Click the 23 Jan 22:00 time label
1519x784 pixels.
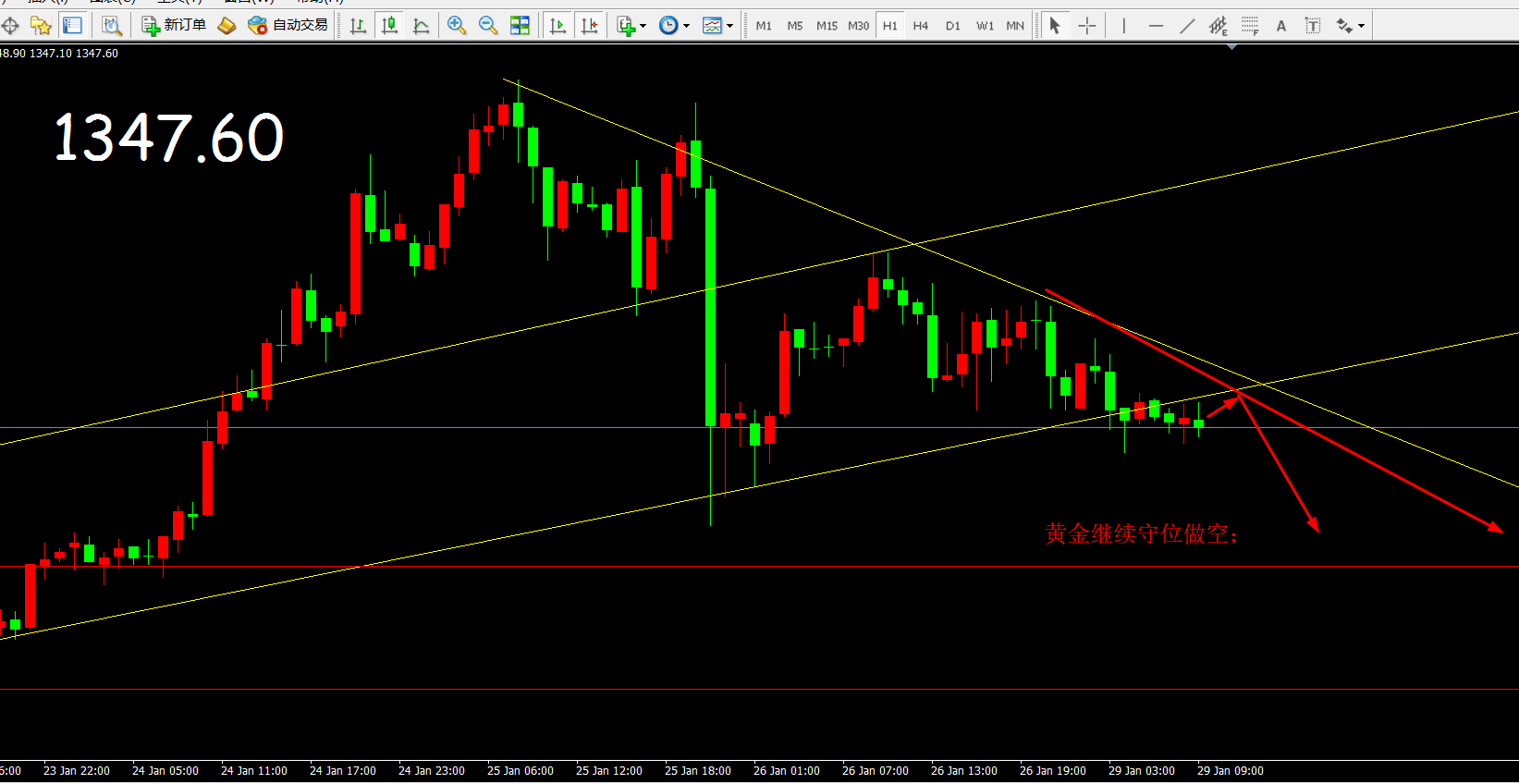(x=77, y=771)
